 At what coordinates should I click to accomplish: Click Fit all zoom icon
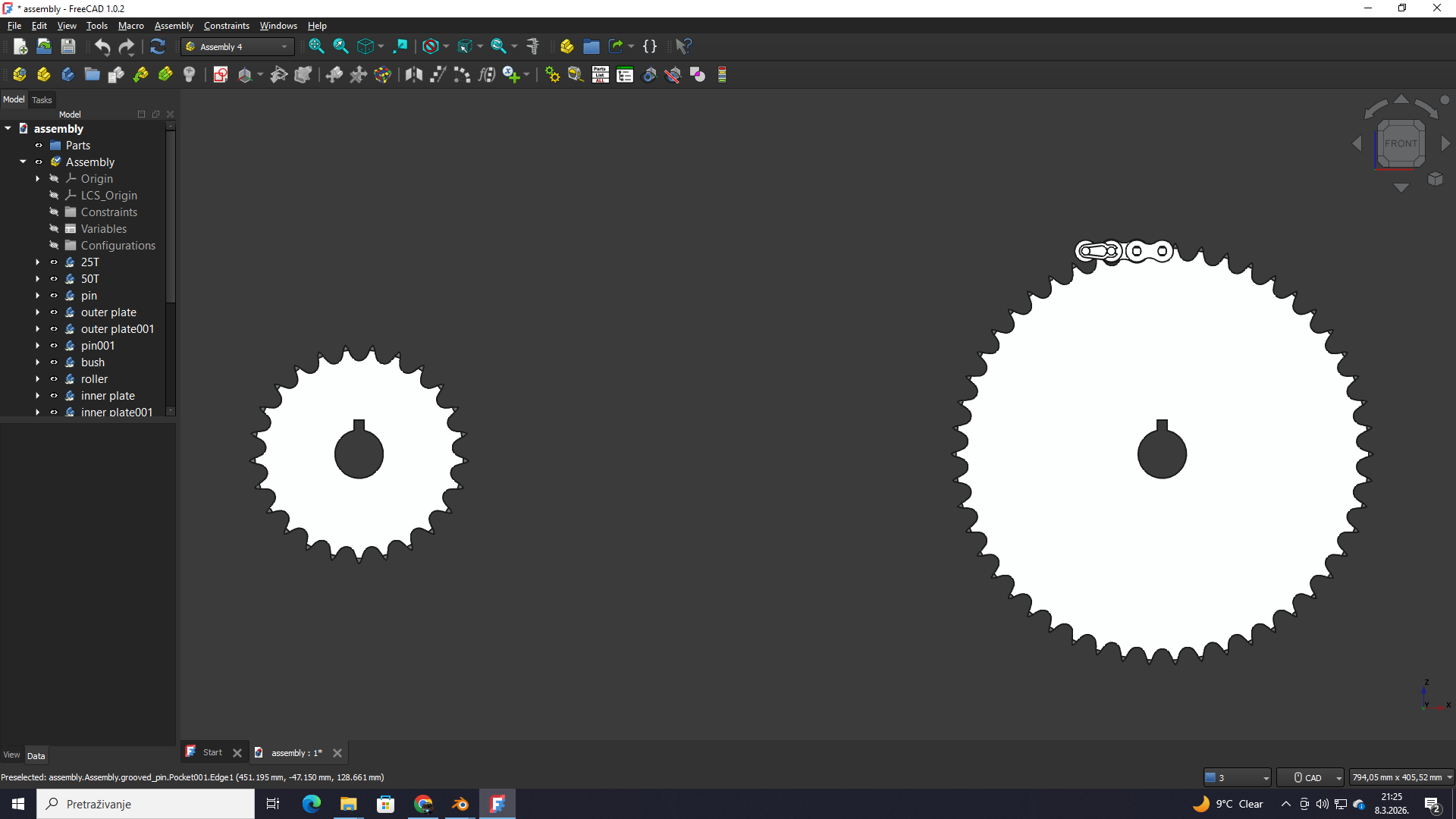[x=316, y=47]
